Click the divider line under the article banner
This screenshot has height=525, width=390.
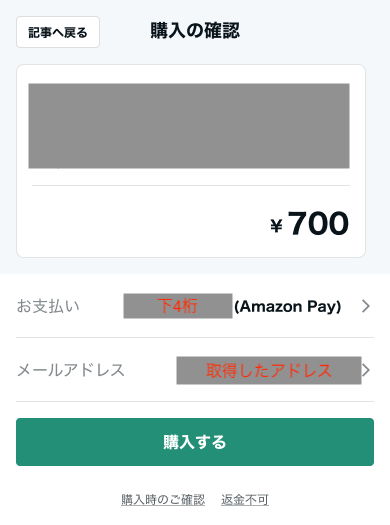click(x=191, y=185)
